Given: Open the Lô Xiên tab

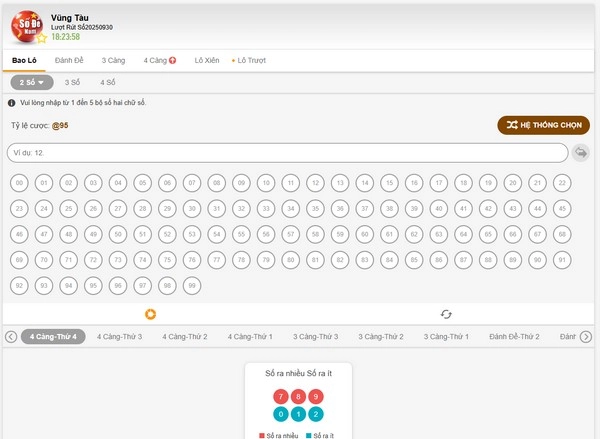Looking at the screenshot, I should (207, 61).
